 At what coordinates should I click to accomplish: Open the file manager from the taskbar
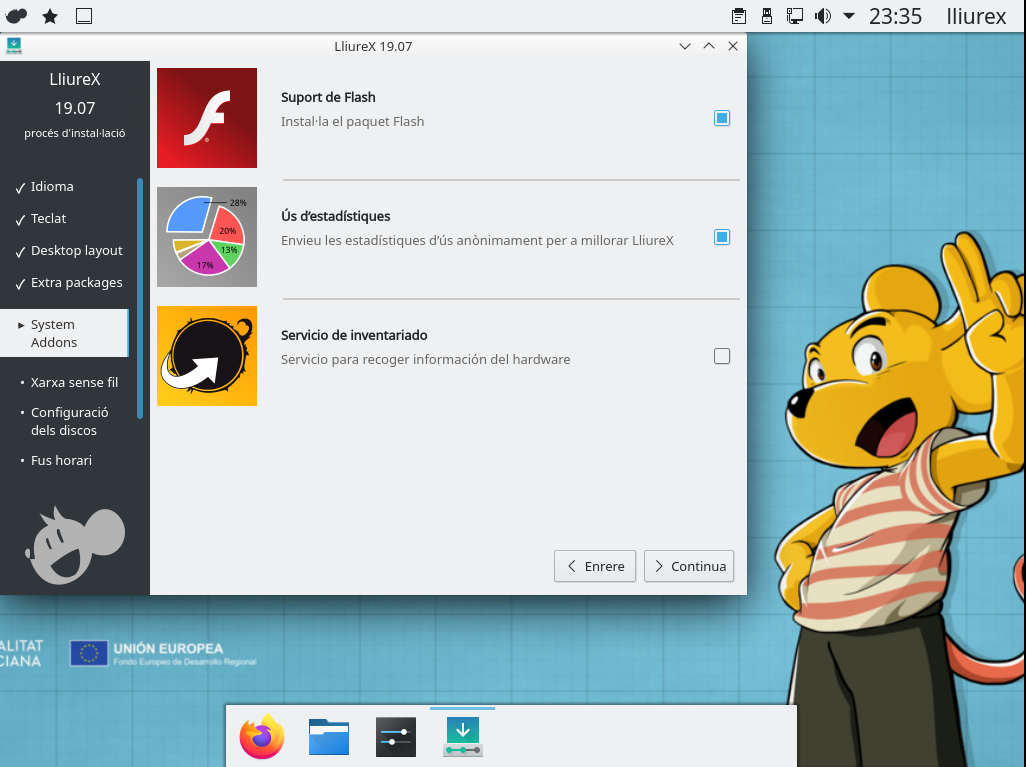[328, 736]
